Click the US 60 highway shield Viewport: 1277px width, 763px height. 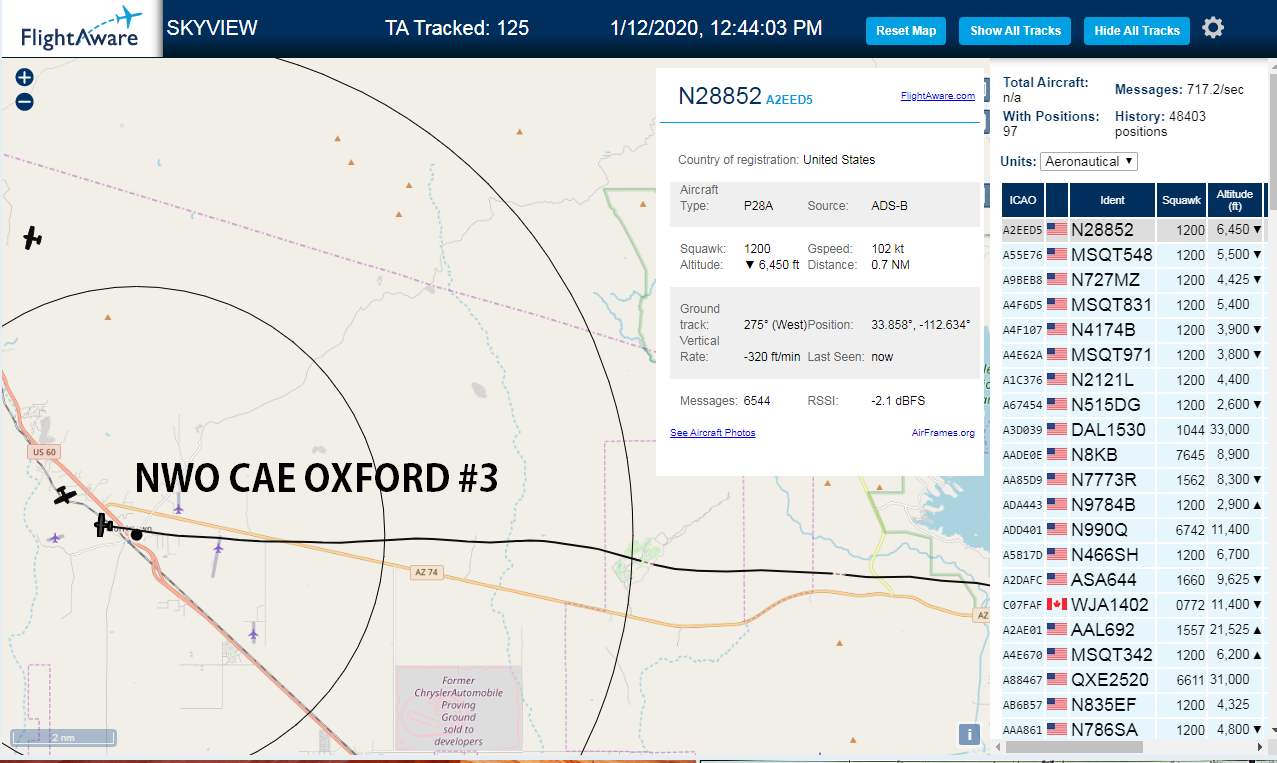point(44,452)
